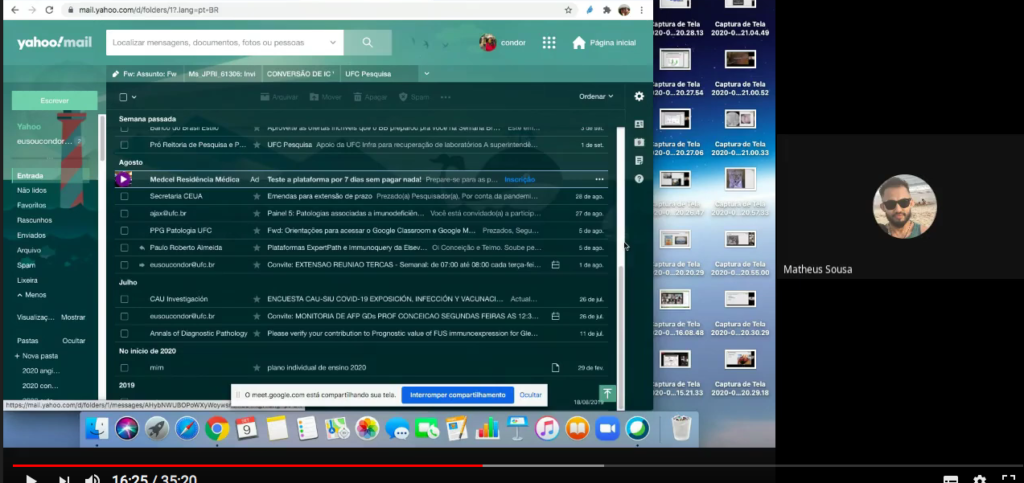
Task: Click the green back-to-top arrow button
Action: [x=607, y=393]
